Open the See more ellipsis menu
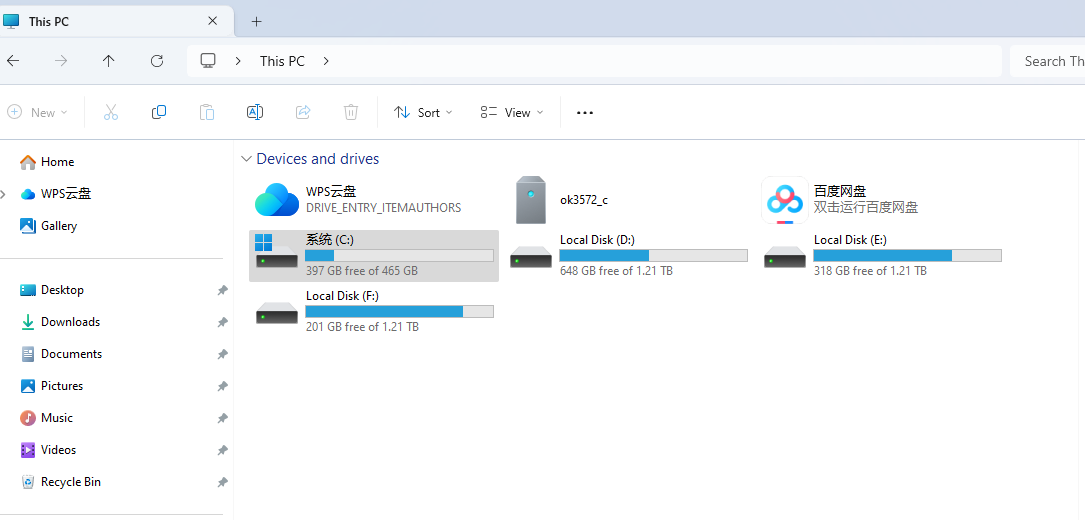 (585, 113)
